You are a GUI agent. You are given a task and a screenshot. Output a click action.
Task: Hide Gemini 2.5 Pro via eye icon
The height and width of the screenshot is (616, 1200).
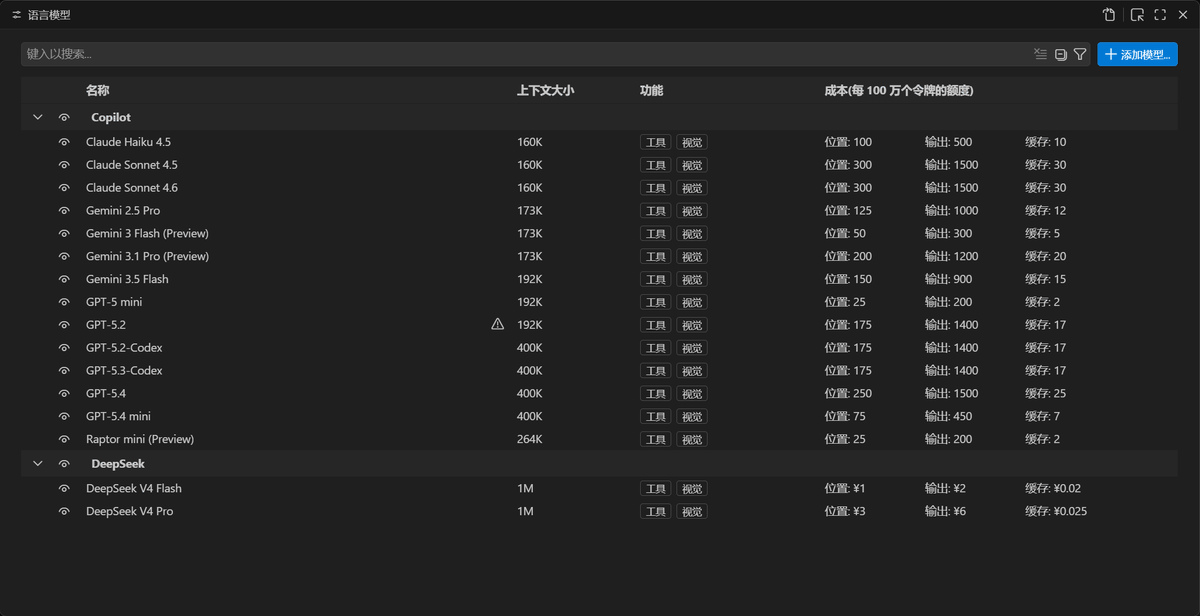click(x=64, y=211)
